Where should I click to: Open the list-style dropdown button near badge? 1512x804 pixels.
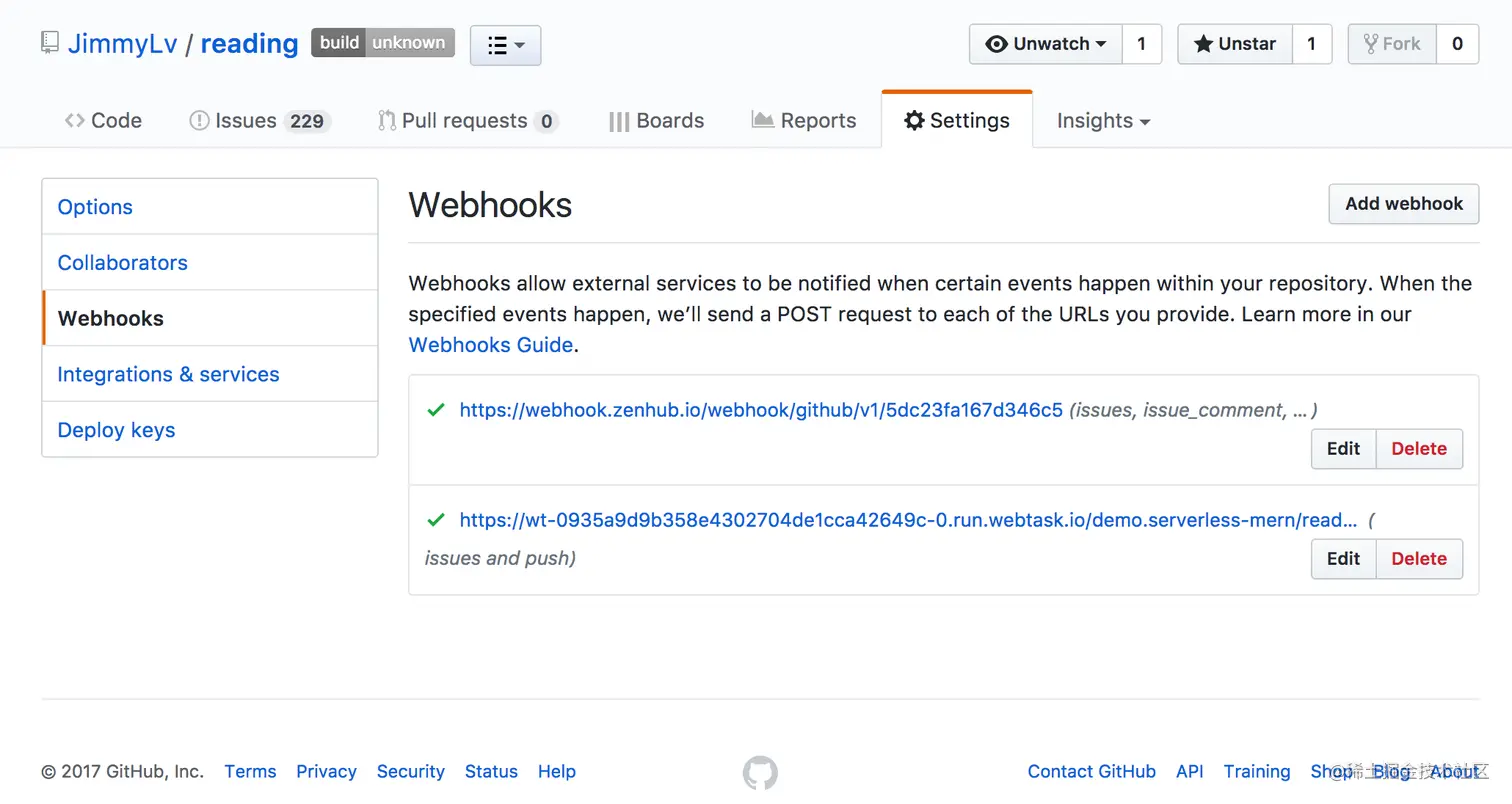point(505,45)
